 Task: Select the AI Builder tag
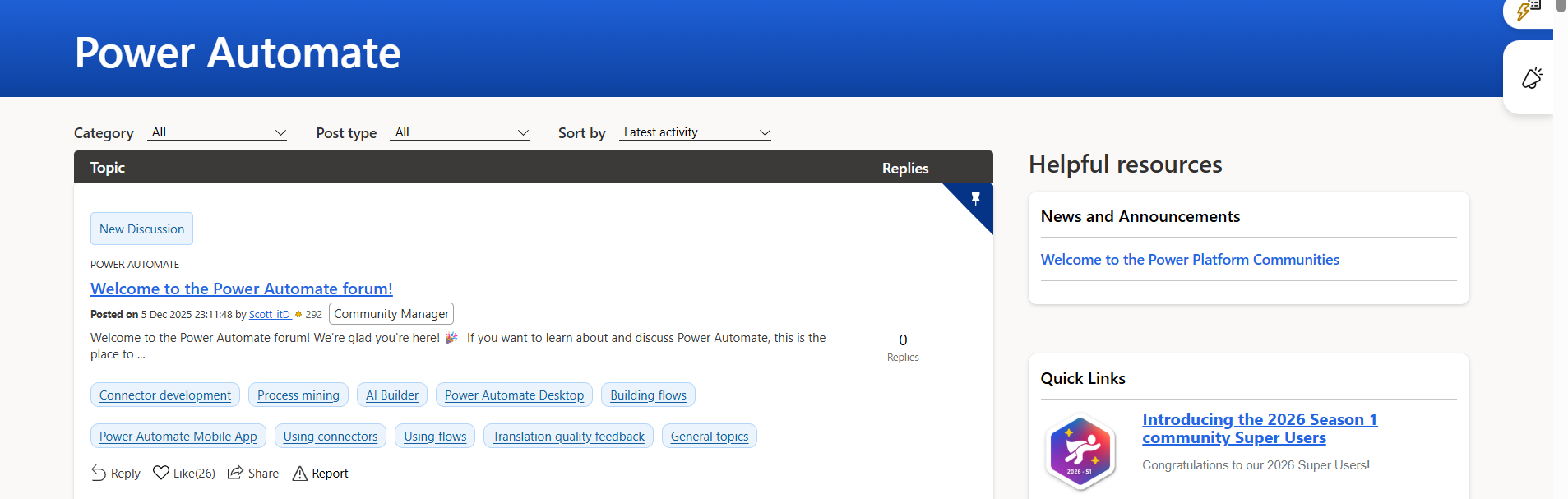point(392,395)
